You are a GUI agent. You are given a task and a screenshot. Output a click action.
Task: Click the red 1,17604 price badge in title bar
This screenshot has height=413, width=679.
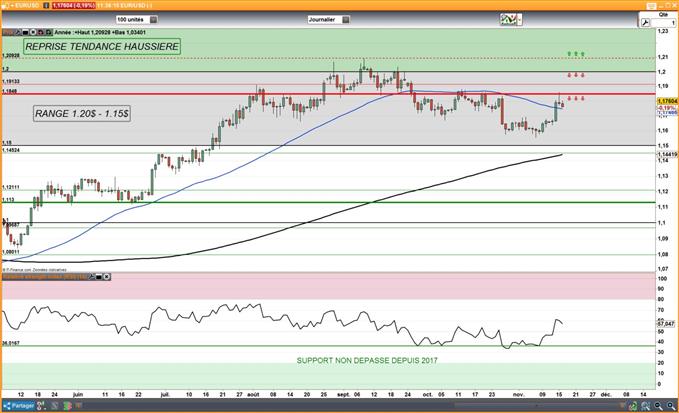pyautogui.click(x=74, y=6)
